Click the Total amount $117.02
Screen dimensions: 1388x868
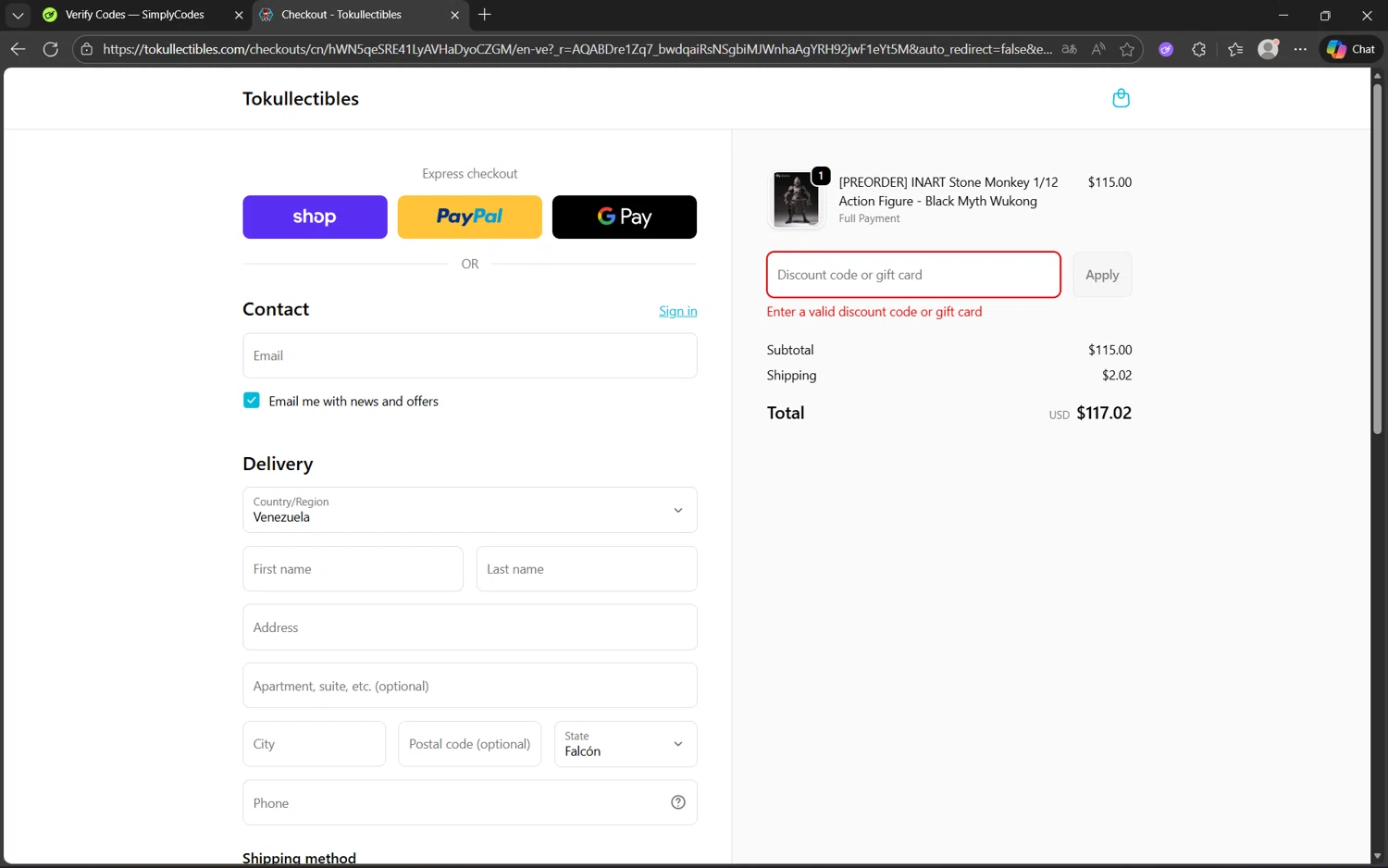pyautogui.click(x=1104, y=413)
